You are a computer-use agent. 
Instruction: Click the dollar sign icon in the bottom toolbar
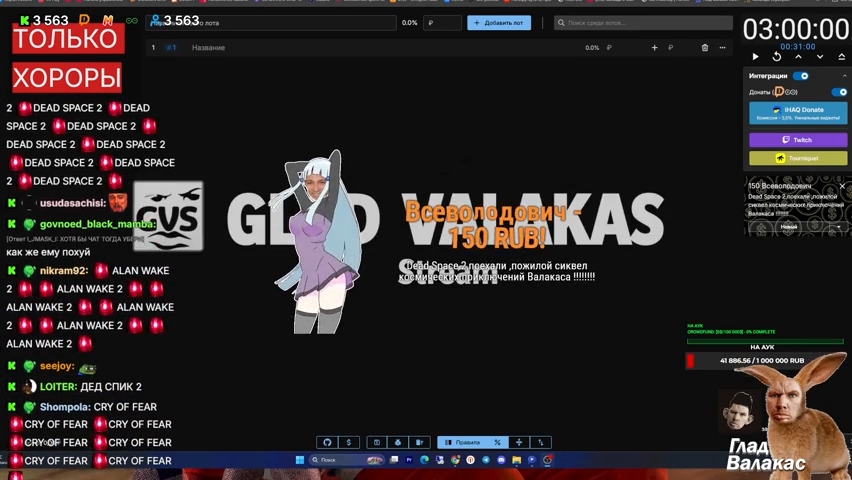tap(348, 442)
